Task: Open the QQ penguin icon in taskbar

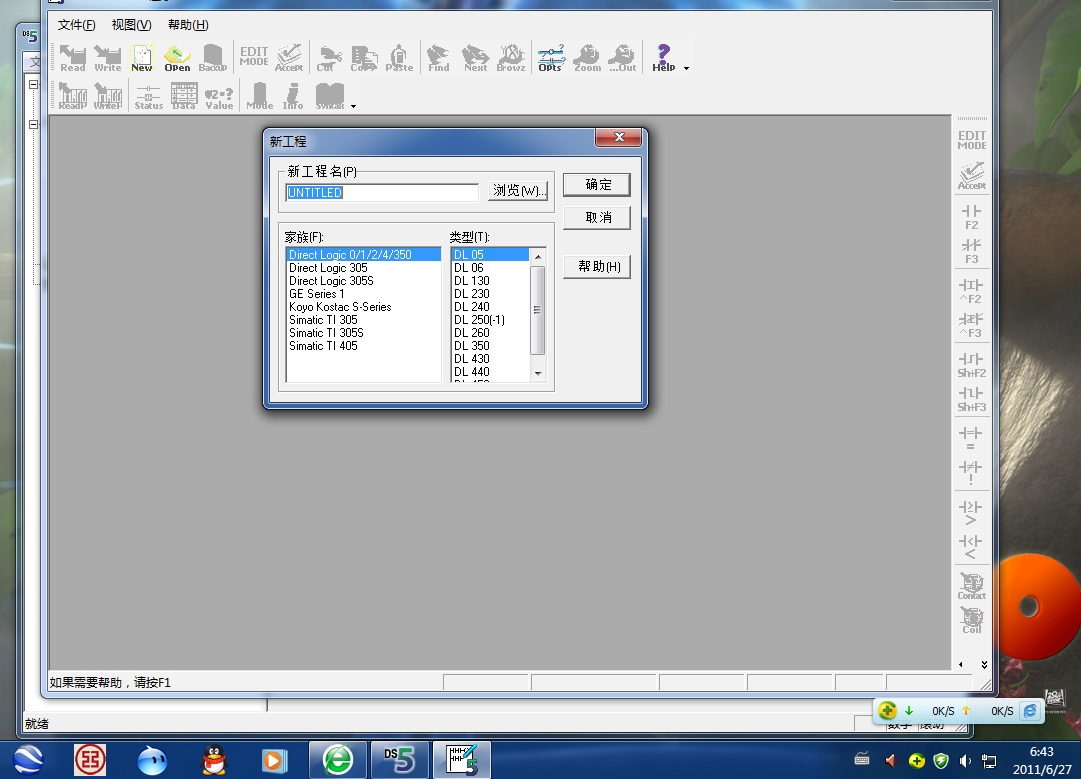Action: [215, 760]
